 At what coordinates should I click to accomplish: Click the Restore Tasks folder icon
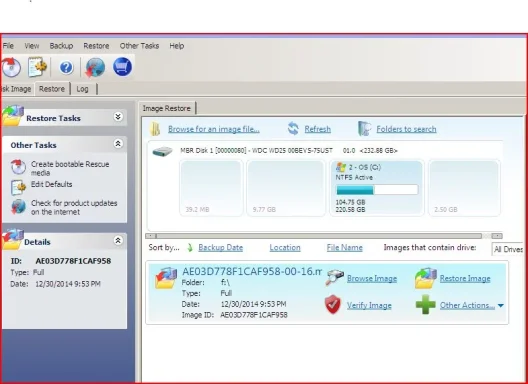pyautogui.click(x=12, y=116)
